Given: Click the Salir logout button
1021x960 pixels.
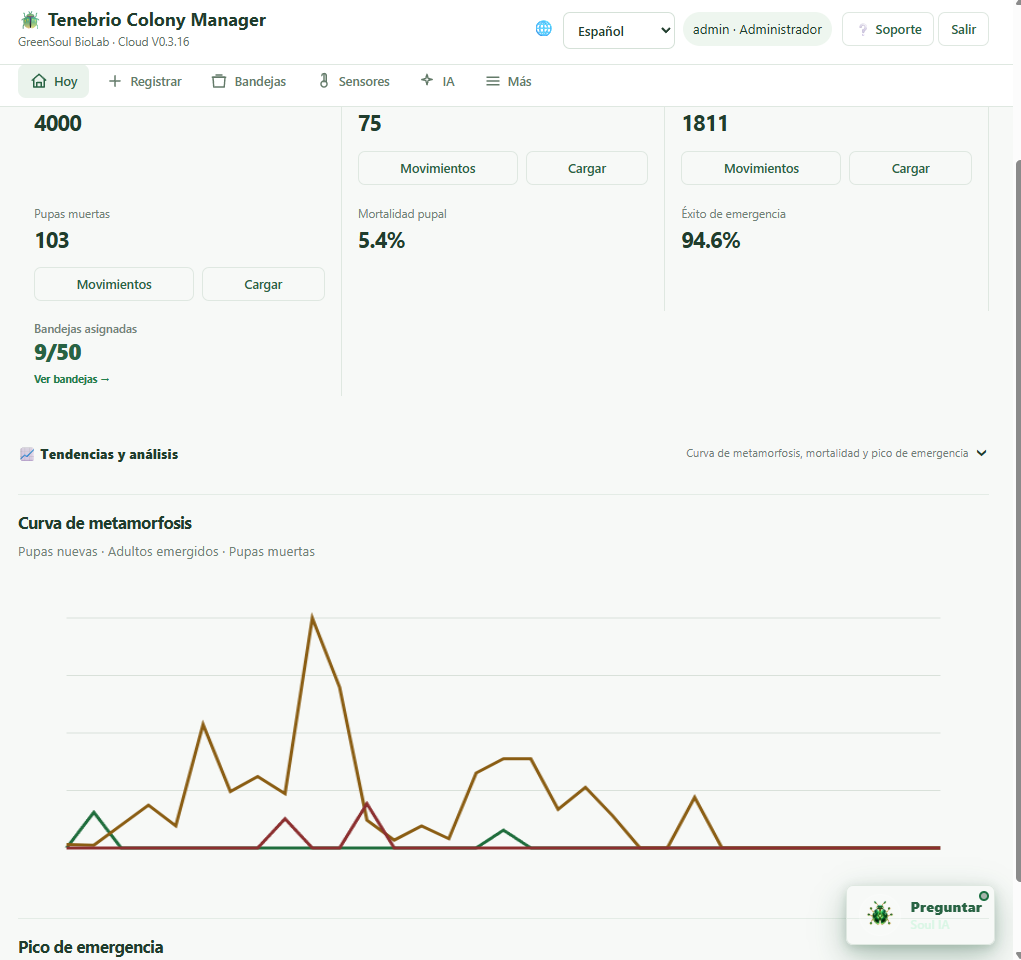Looking at the screenshot, I should (x=963, y=29).
